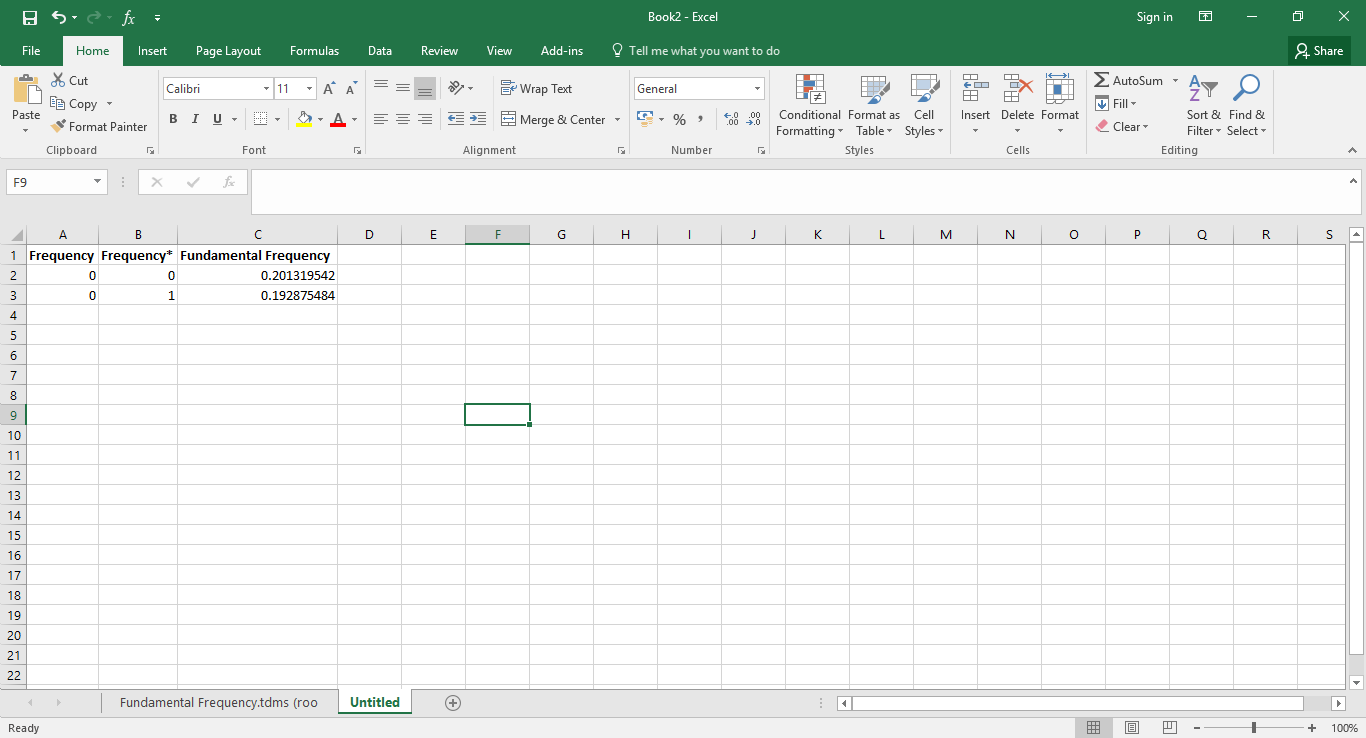Viewport: 1366px width, 738px height.
Task: Apply comma style format
Action: (x=700, y=119)
